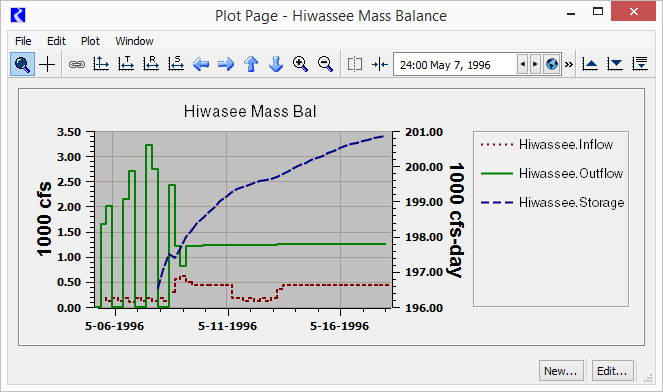Click the axis icon marked R
Image resolution: width=663 pixels, height=392 pixels.
[x=151, y=64]
